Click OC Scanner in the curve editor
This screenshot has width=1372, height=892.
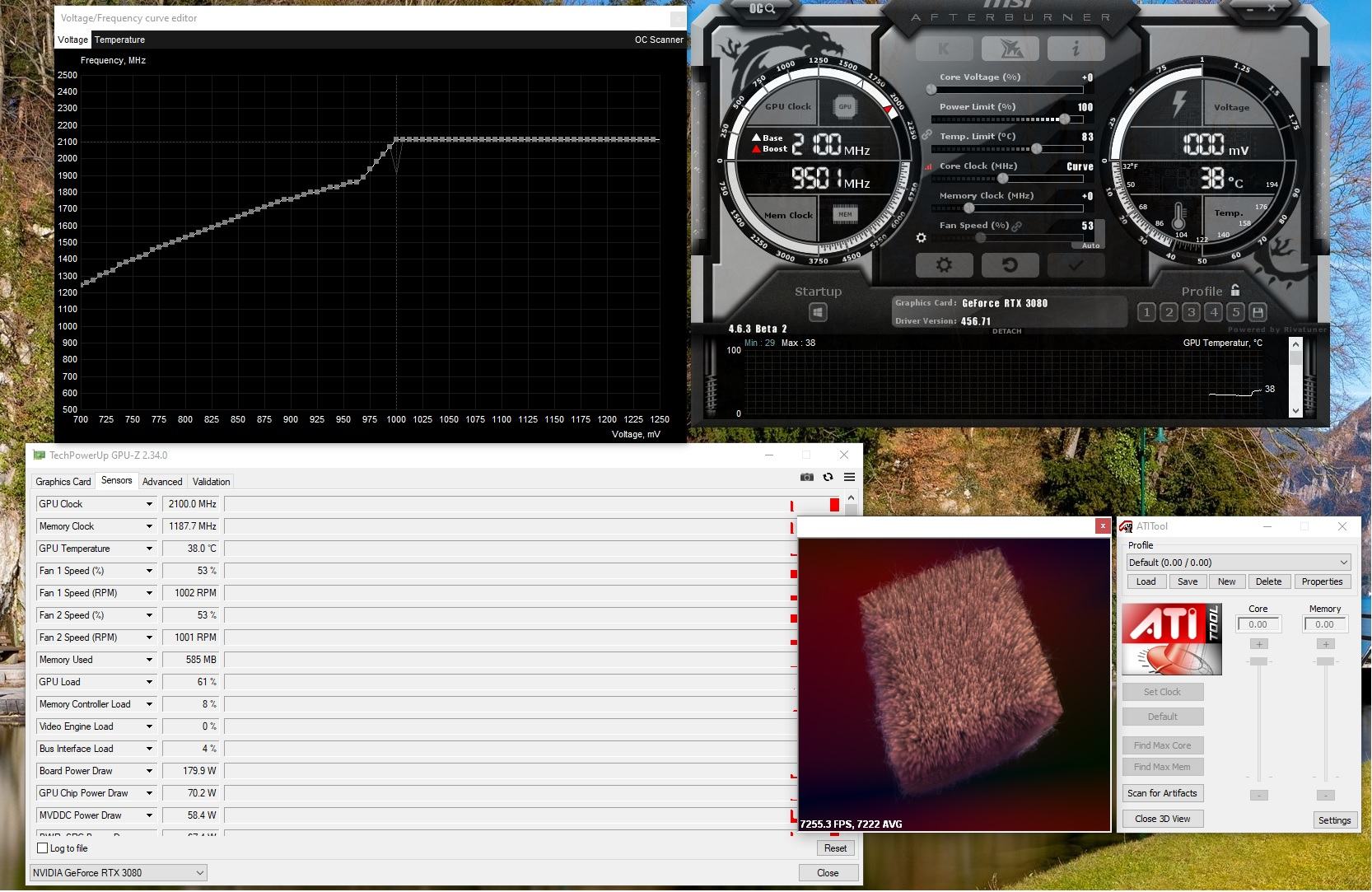[659, 40]
